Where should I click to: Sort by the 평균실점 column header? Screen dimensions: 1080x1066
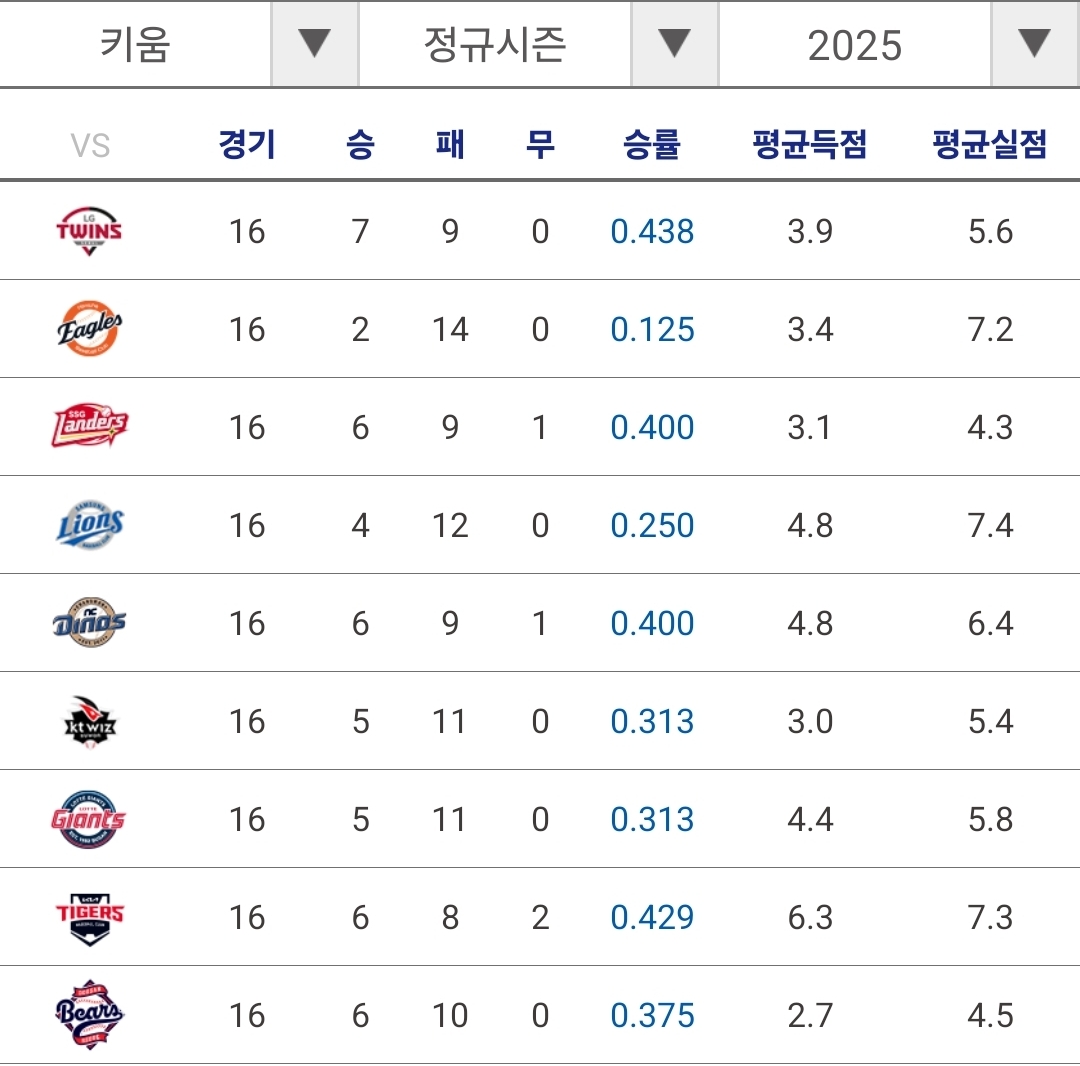[x=989, y=145]
